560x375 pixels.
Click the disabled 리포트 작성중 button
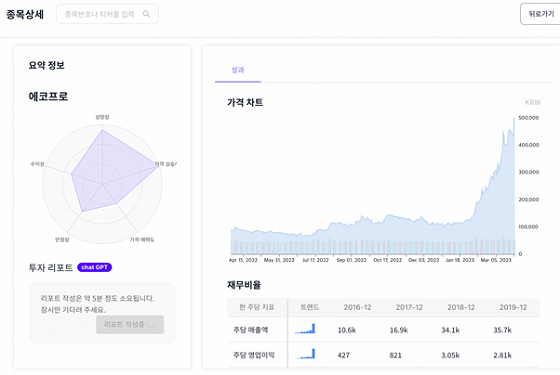click(130, 324)
